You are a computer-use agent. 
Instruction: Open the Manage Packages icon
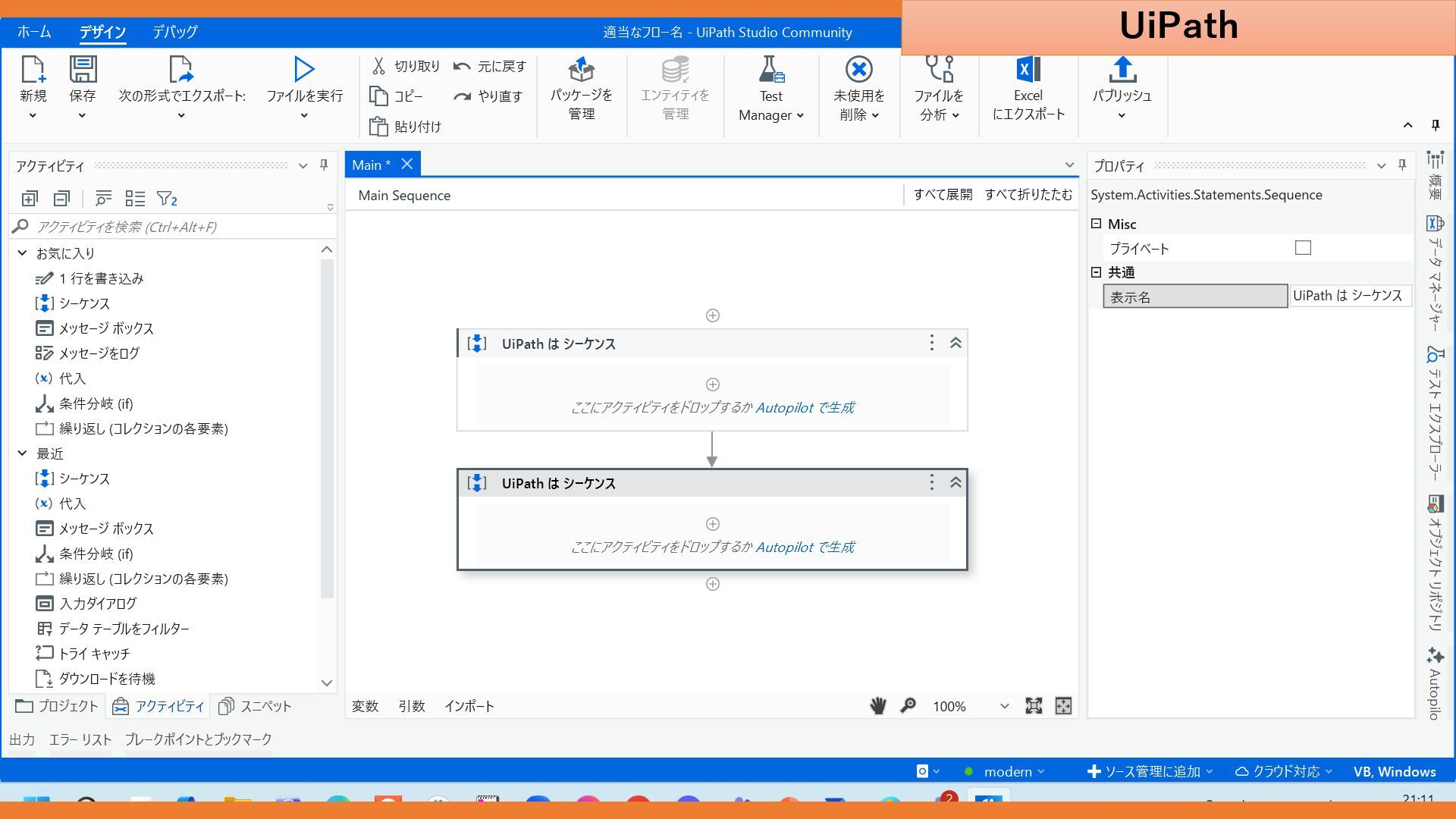coord(582,70)
